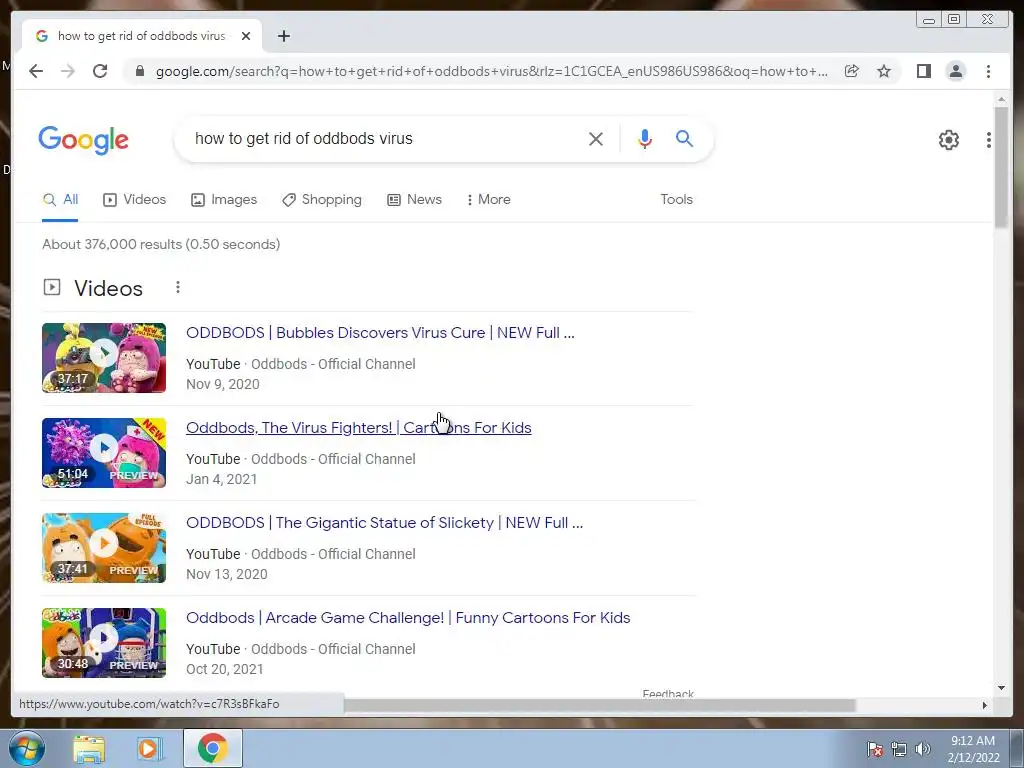Open Google apps dots beside the gear

[989, 140]
